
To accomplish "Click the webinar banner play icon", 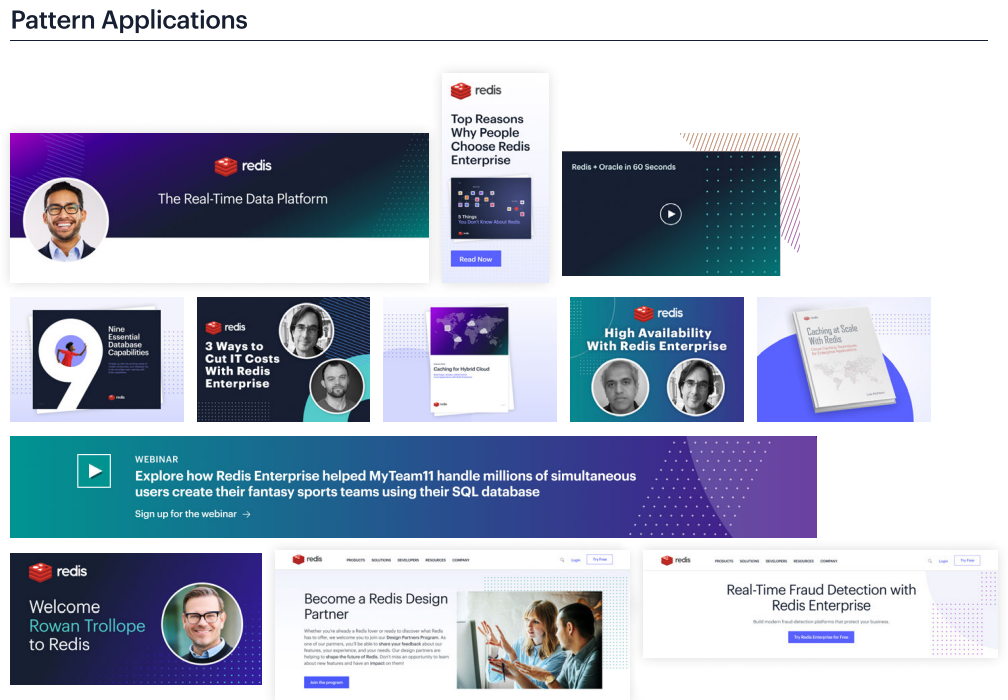I will click(x=94, y=471).
